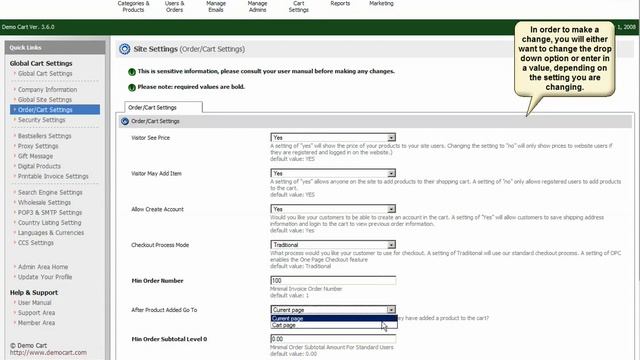
Task: Open Company Information sidebar link
Action: [x=47, y=89]
